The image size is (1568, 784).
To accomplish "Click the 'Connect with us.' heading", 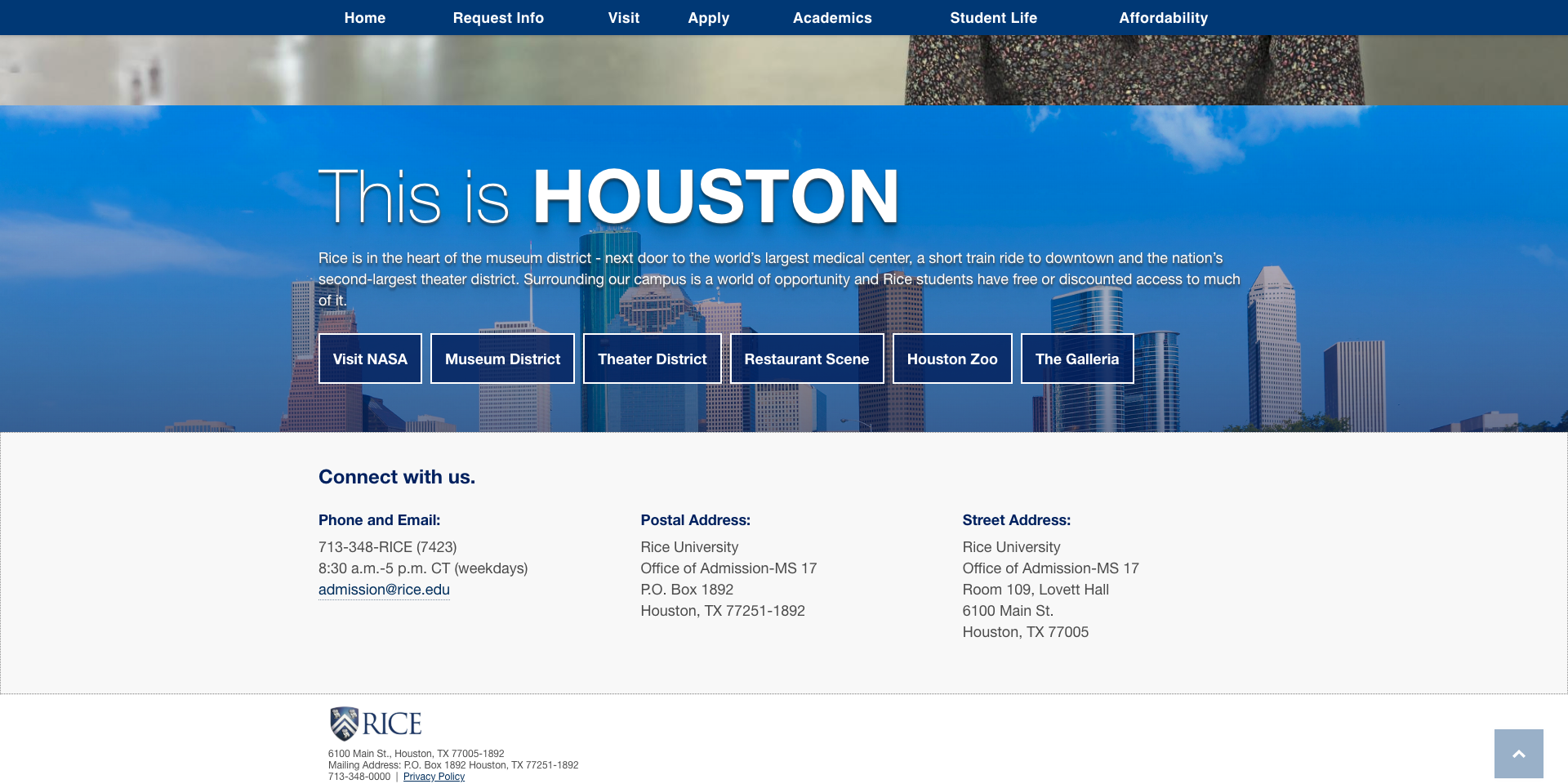I will pos(397,477).
